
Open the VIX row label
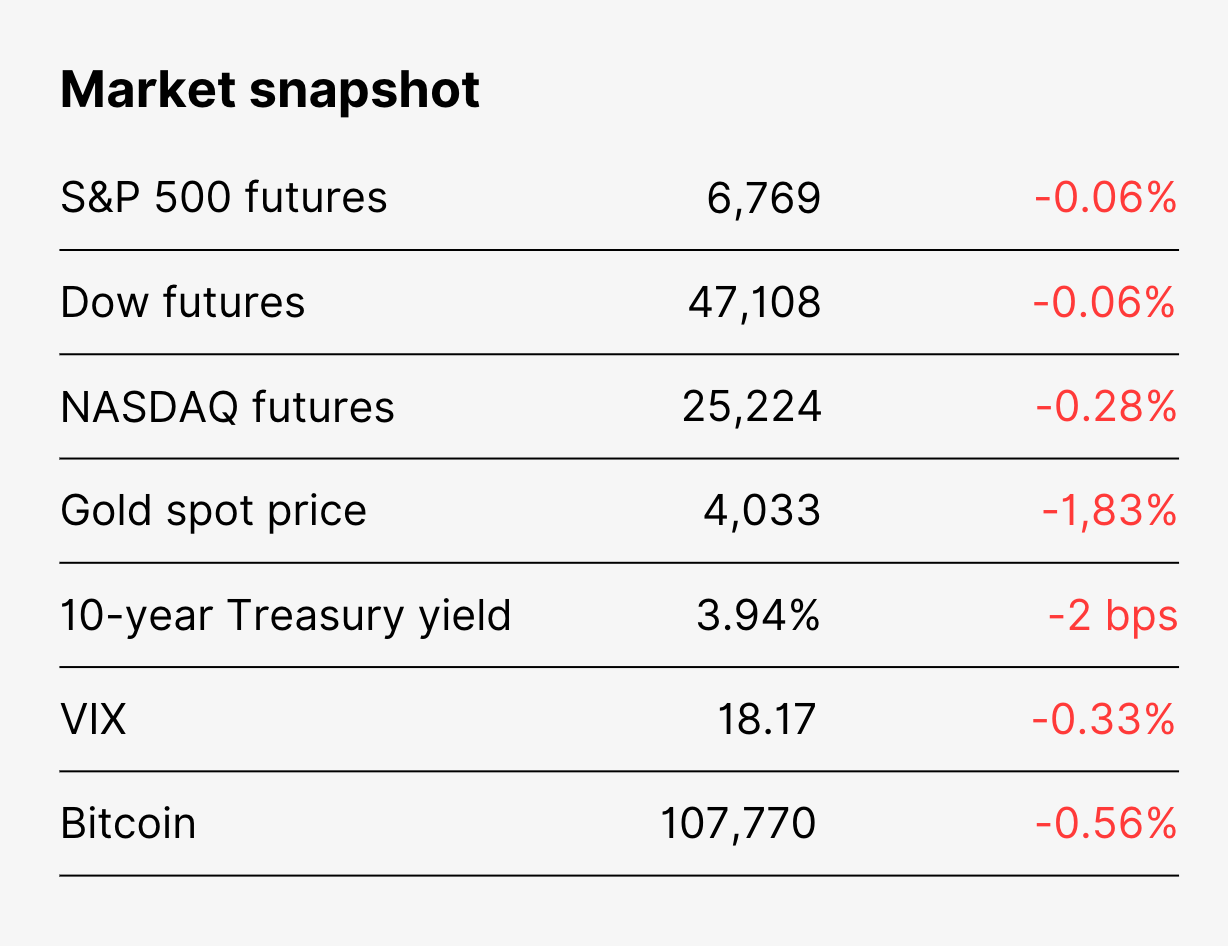click(94, 720)
